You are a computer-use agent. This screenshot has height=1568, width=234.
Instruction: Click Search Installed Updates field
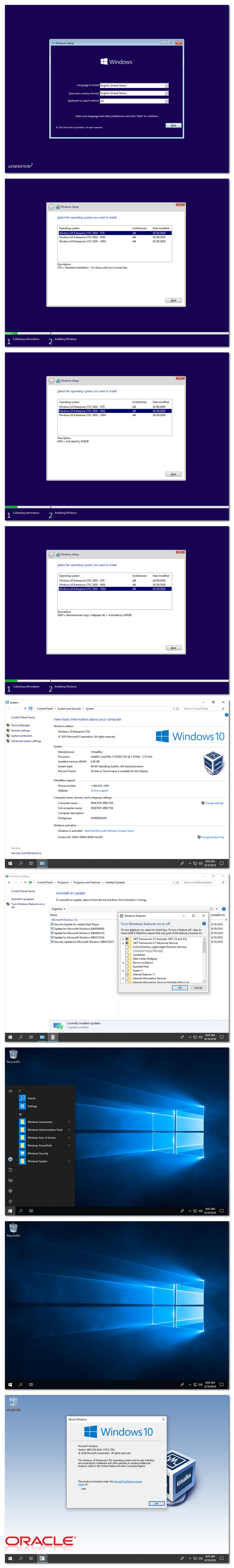tap(204, 882)
